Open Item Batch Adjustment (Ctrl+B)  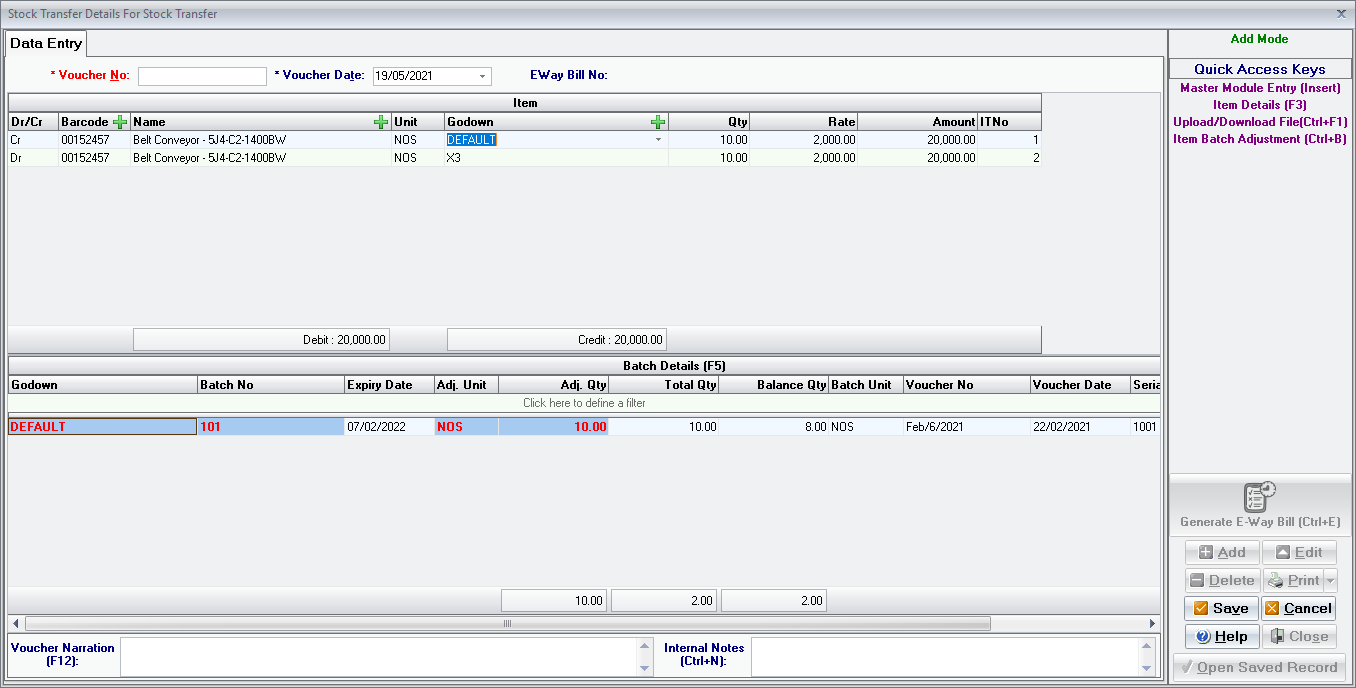pos(1260,139)
